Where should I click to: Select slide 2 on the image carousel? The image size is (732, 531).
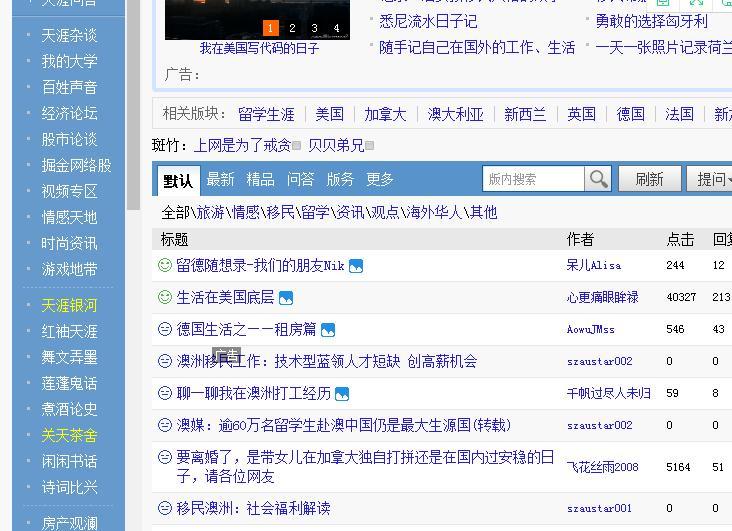pyautogui.click(x=292, y=28)
